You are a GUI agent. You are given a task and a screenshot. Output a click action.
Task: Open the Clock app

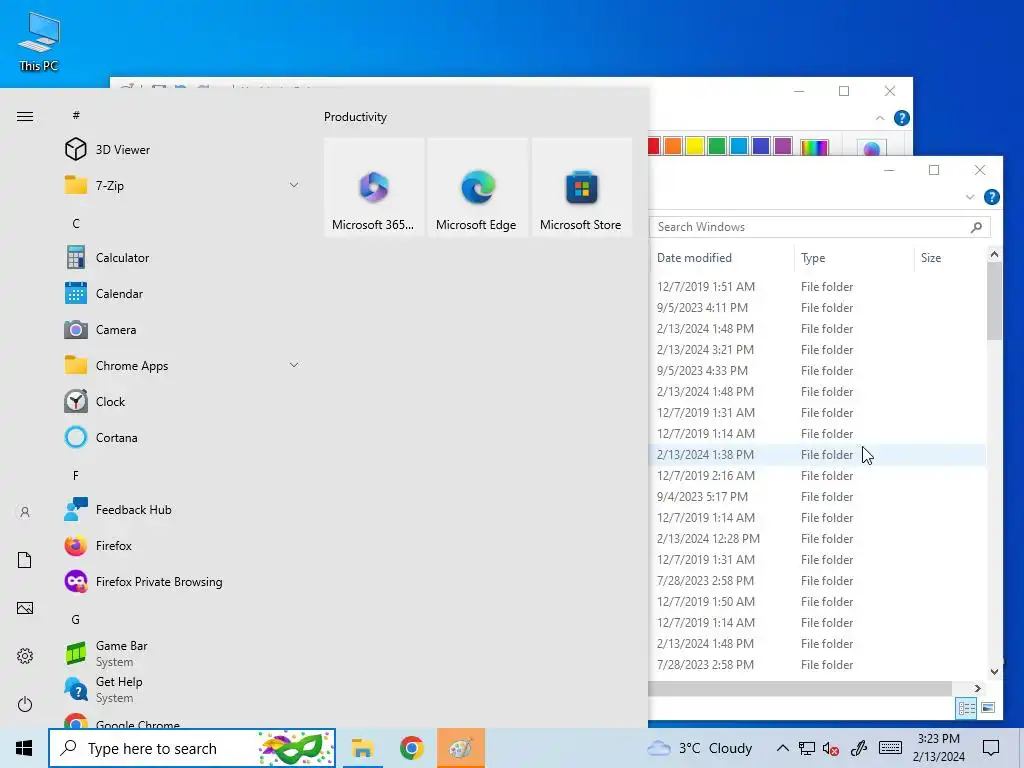pyautogui.click(x=183, y=401)
